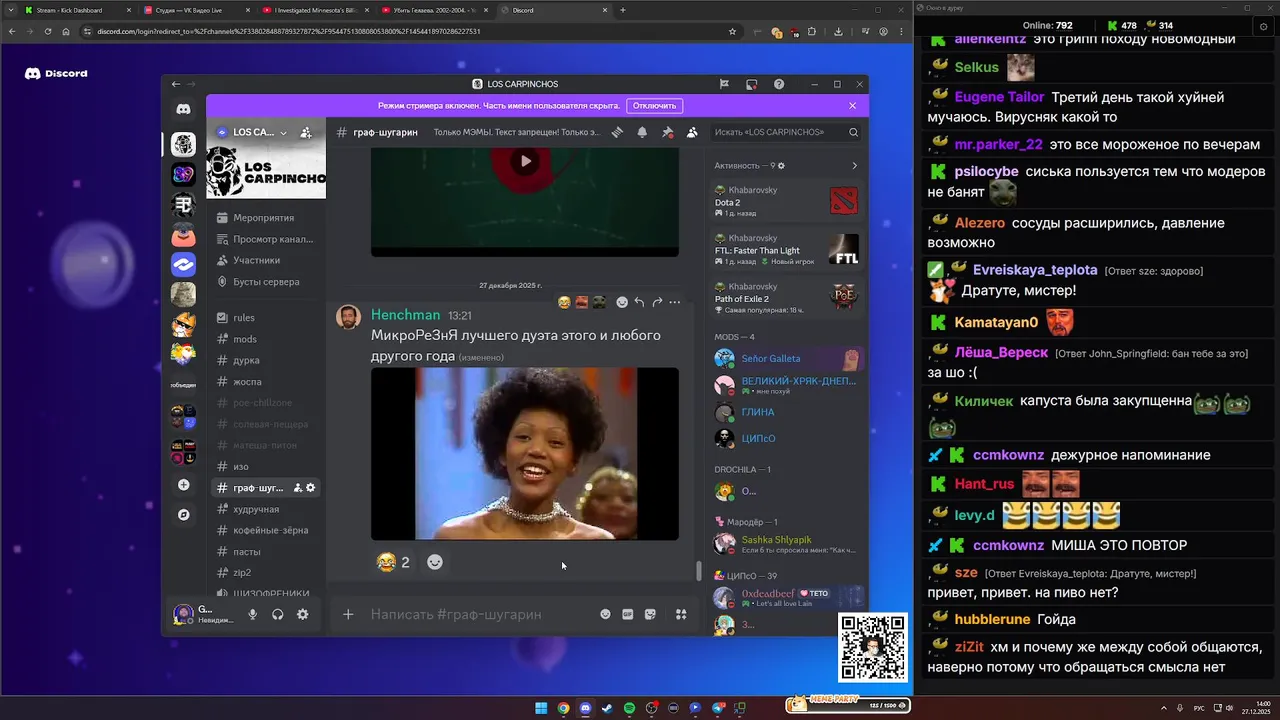Open Windows Start button on taskbar

point(541,708)
